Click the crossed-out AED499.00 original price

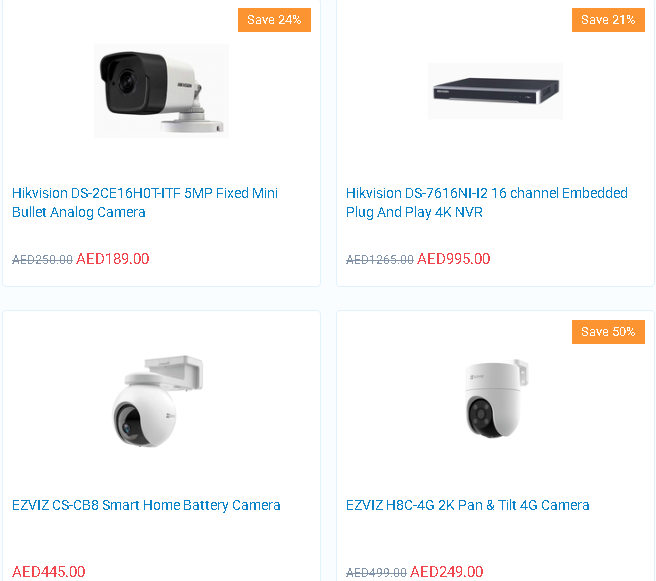pyautogui.click(x=376, y=572)
